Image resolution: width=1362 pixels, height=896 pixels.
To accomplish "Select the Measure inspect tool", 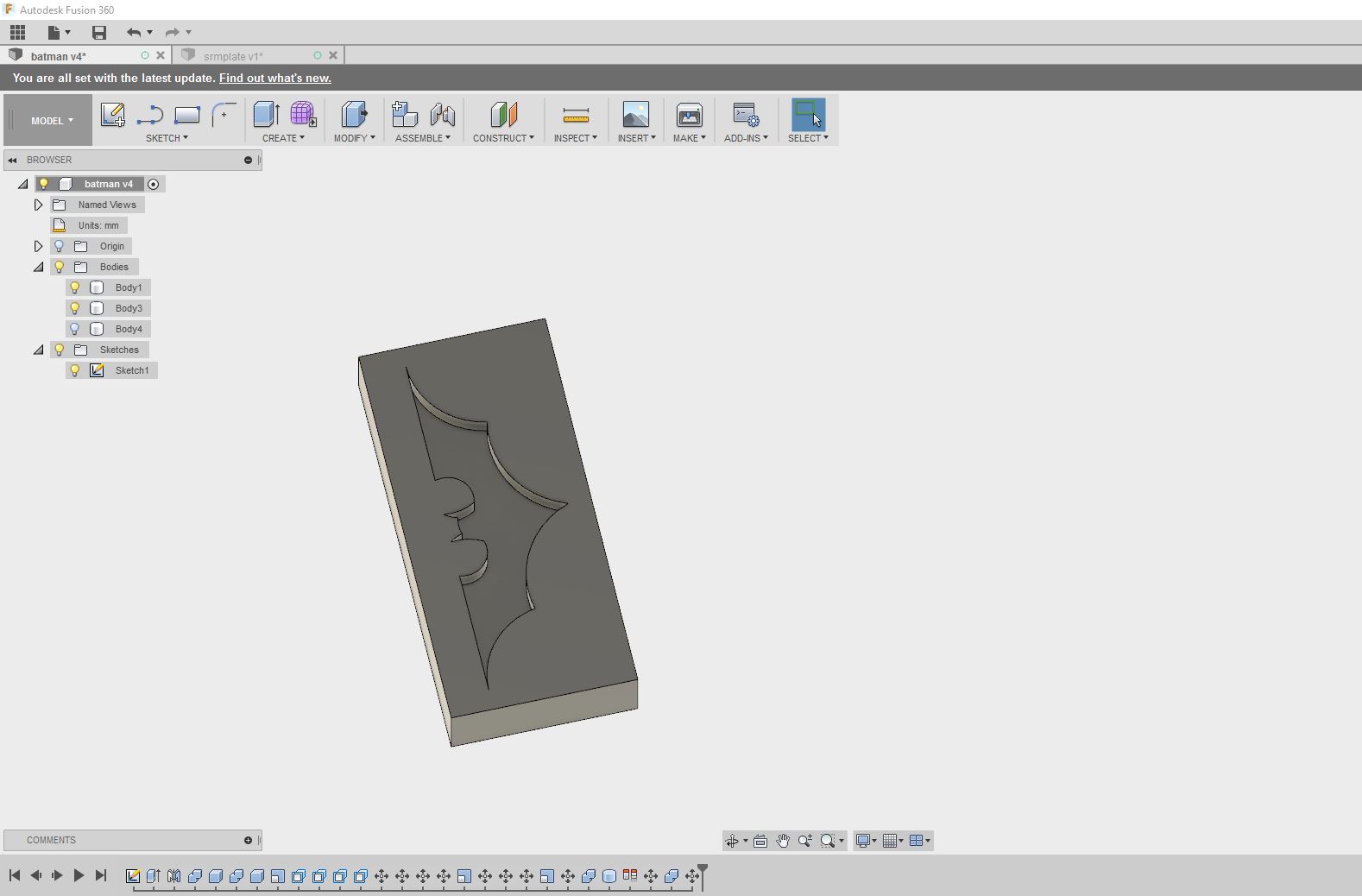I will tap(576, 115).
